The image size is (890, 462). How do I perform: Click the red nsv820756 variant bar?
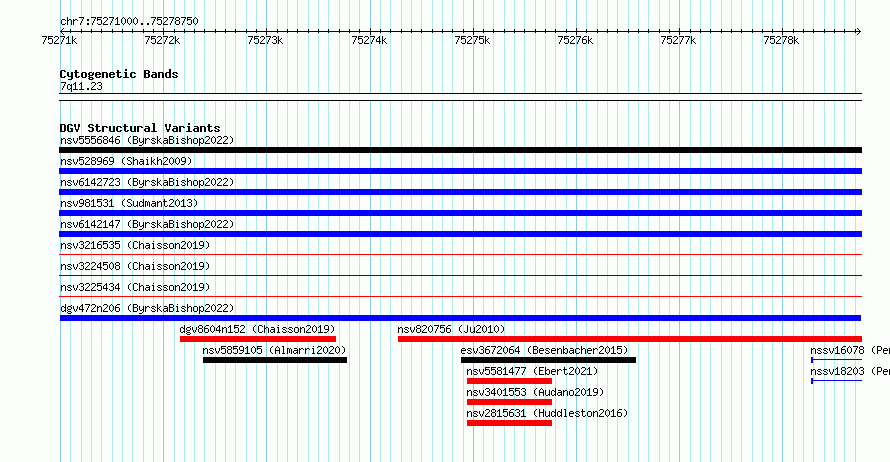point(630,339)
